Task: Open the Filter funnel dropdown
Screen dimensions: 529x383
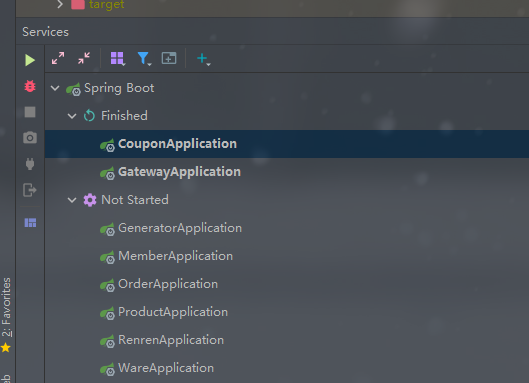Action: pos(144,58)
